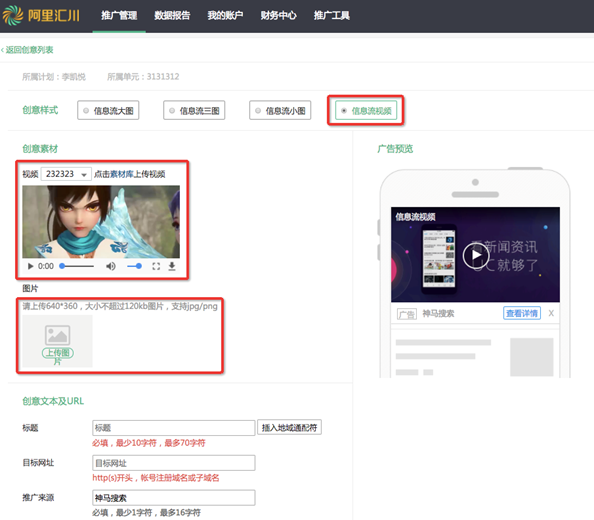Download the video using download icon
The height and width of the screenshot is (520, 594).
(172, 266)
